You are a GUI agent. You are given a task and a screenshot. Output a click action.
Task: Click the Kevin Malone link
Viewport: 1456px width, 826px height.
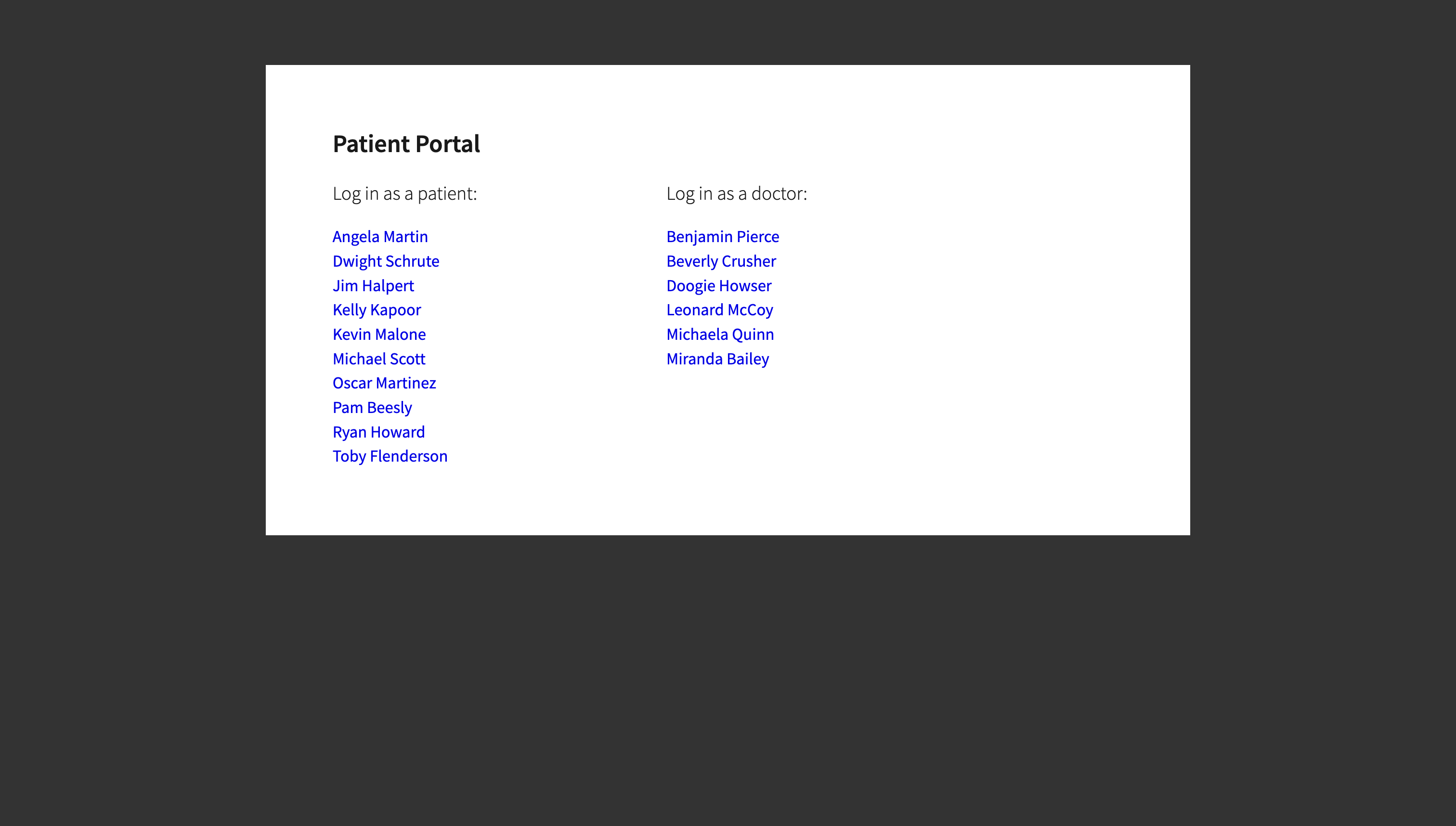click(x=378, y=334)
